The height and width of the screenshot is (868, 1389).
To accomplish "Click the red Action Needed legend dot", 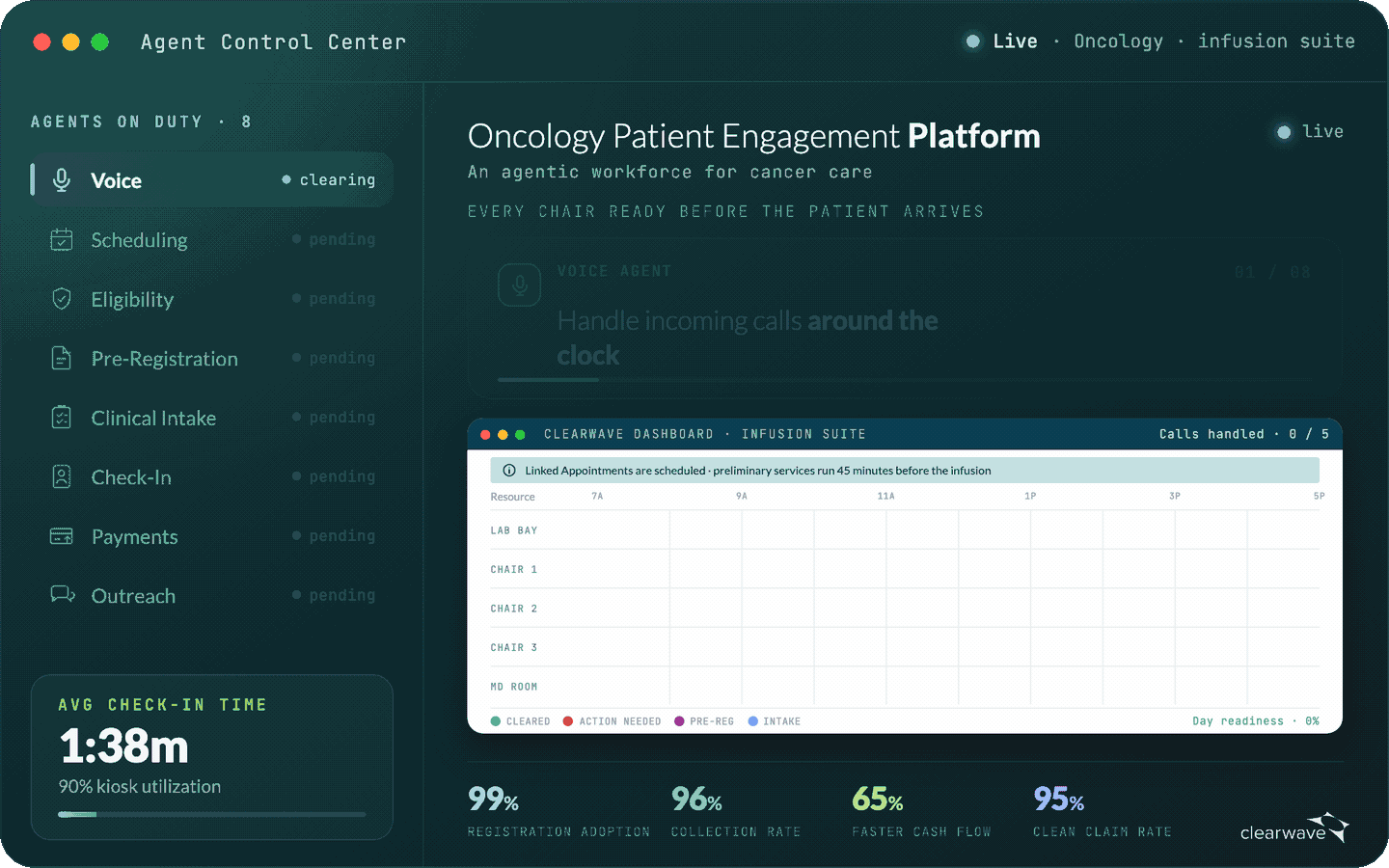I will (x=568, y=721).
